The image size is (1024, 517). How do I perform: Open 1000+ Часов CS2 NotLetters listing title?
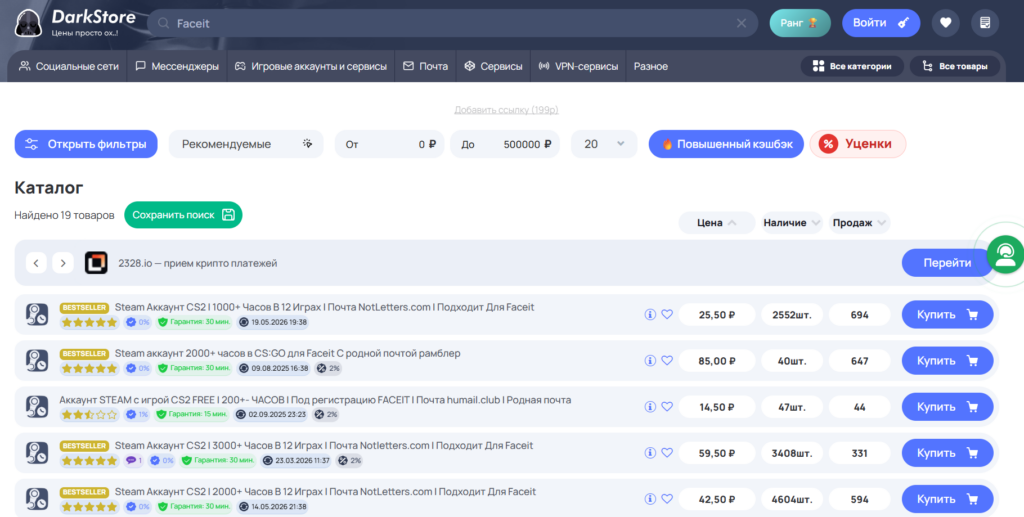[x=325, y=307]
